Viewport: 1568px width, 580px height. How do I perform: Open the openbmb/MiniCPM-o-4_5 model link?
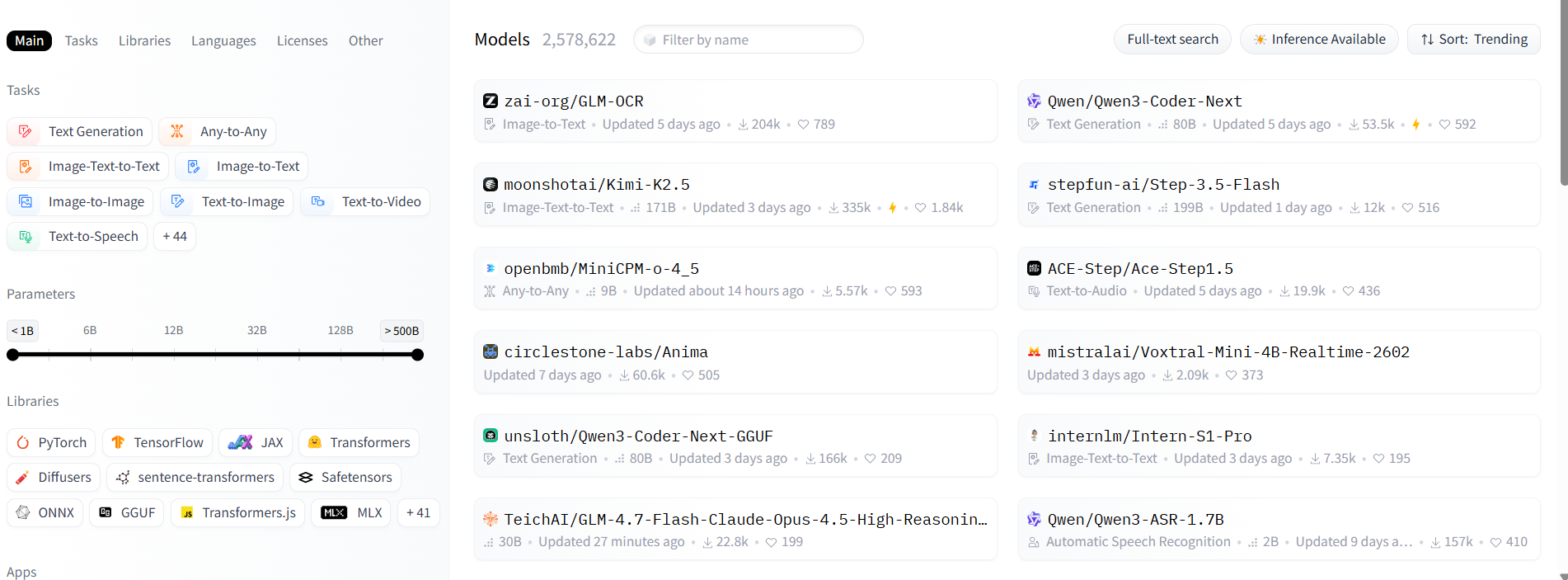click(x=602, y=268)
